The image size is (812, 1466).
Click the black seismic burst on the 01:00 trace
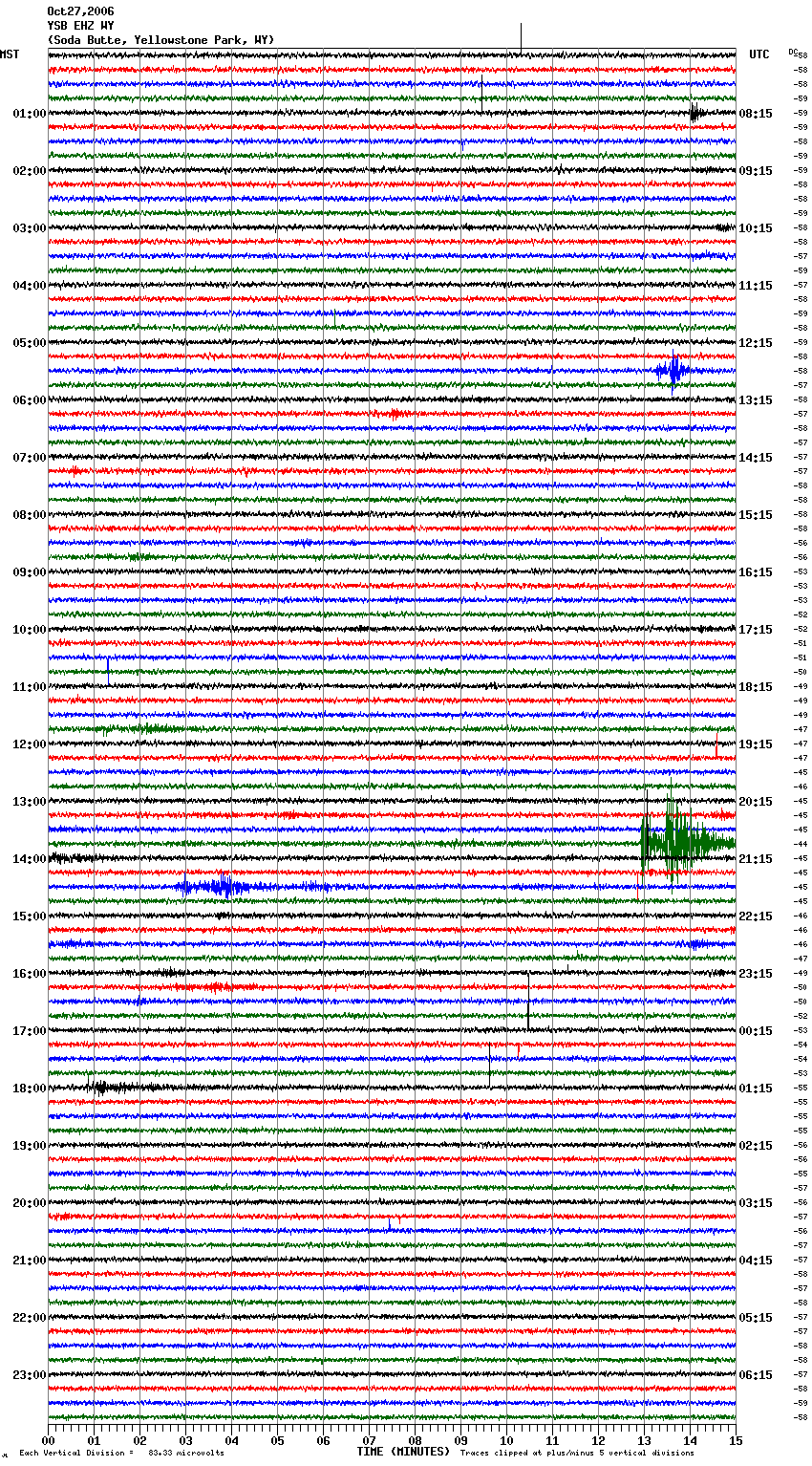pos(695,114)
